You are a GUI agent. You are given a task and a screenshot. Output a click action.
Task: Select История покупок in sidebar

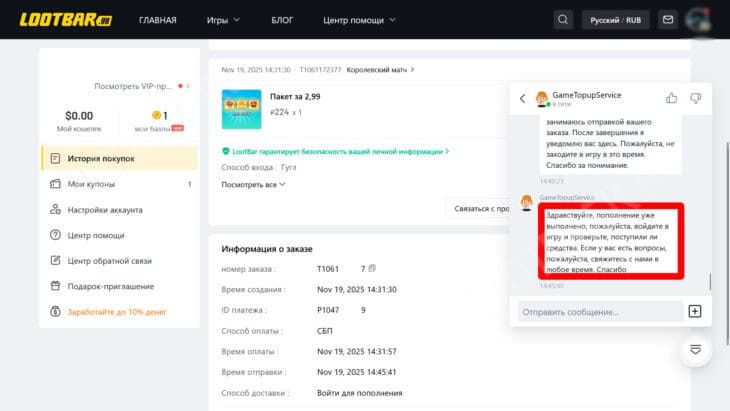119,158
